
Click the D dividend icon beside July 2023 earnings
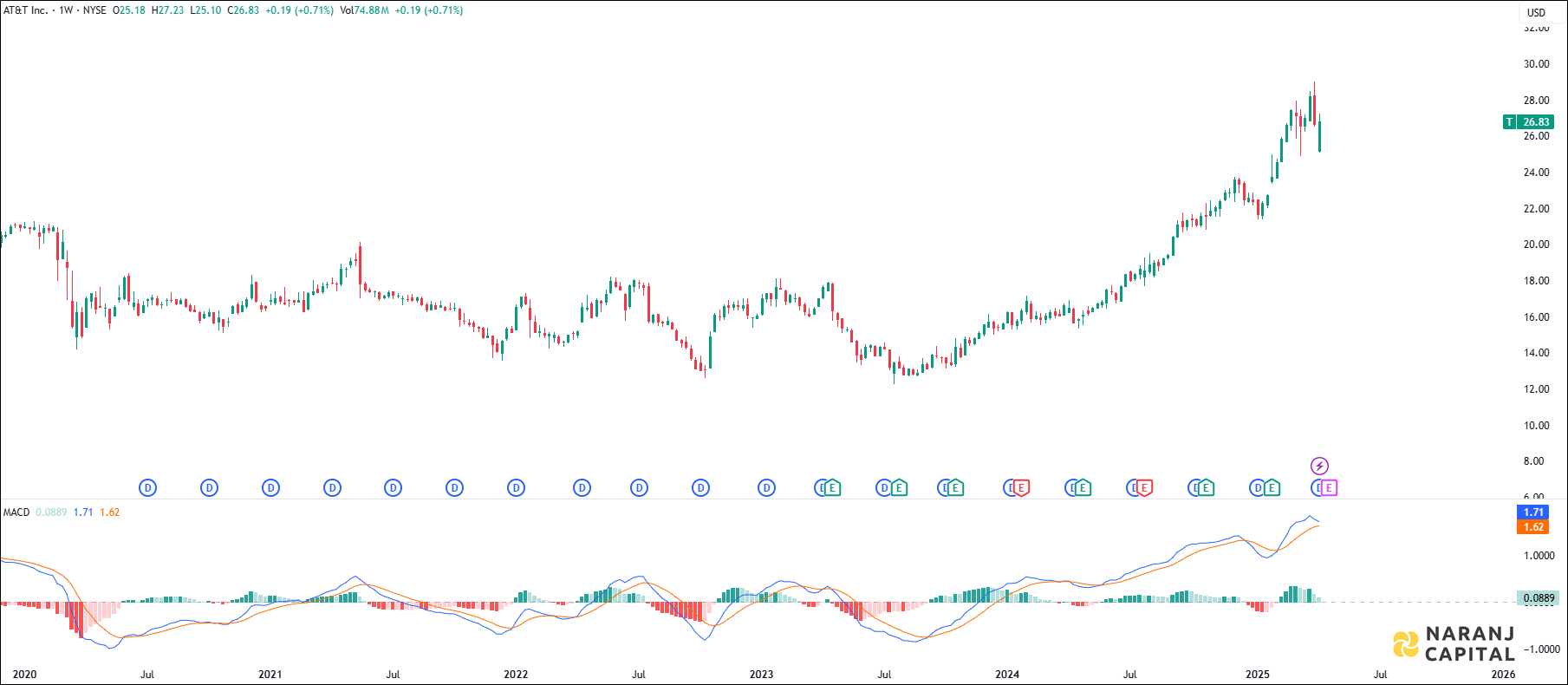[885, 488]
